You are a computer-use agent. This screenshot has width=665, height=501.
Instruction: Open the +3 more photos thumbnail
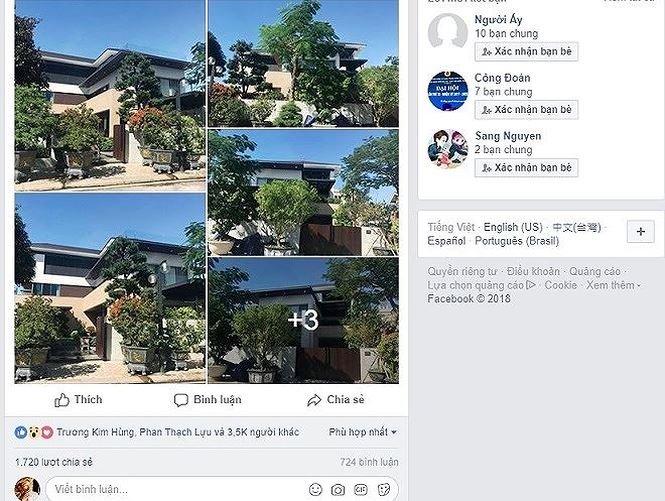303,321
